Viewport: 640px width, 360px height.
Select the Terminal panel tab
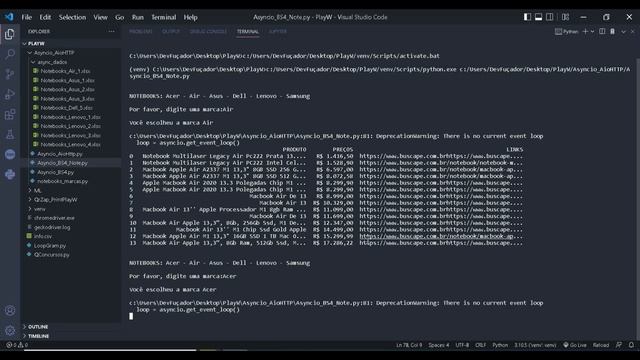(248, 31)
